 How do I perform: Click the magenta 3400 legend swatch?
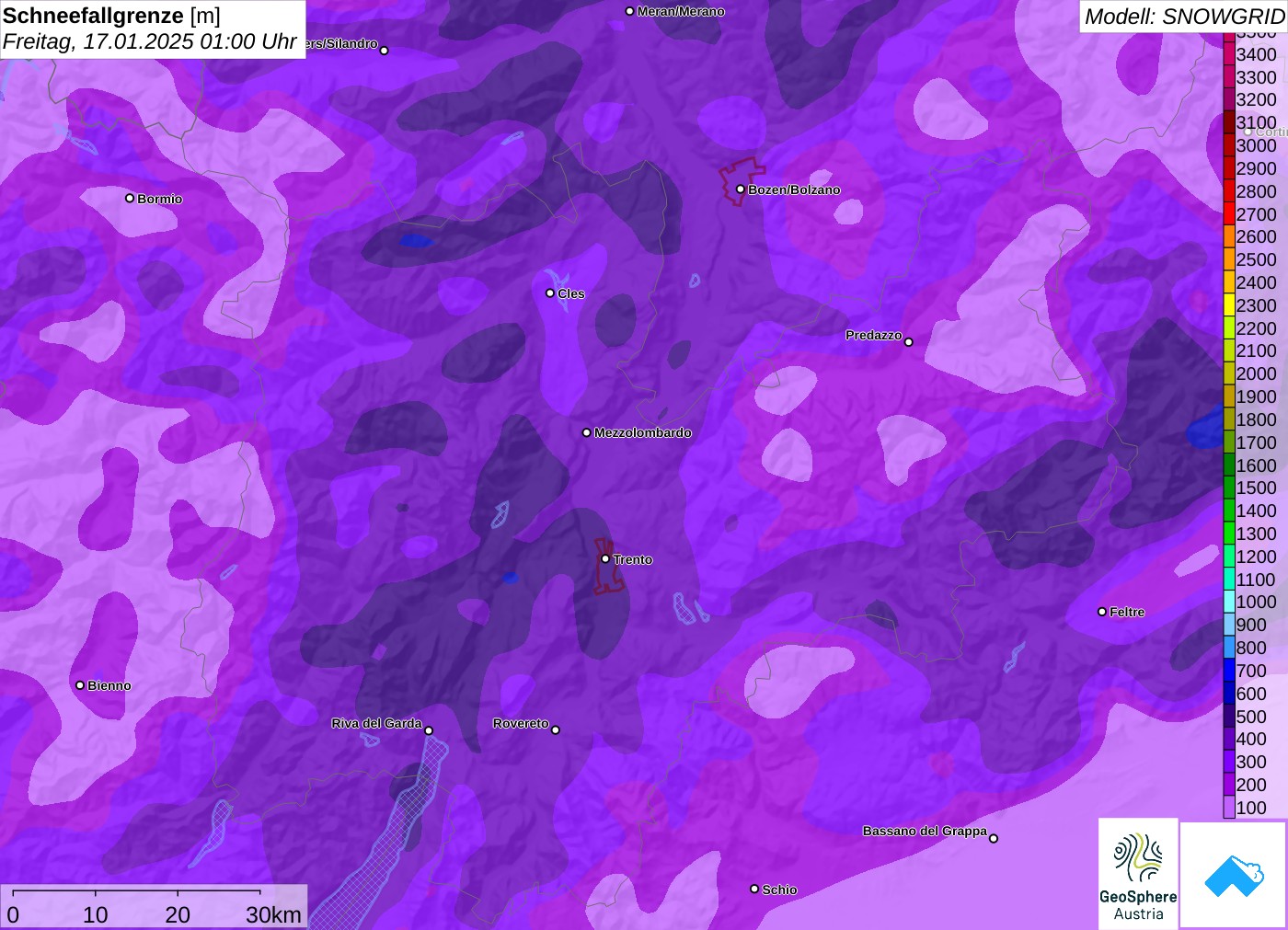1229,54
